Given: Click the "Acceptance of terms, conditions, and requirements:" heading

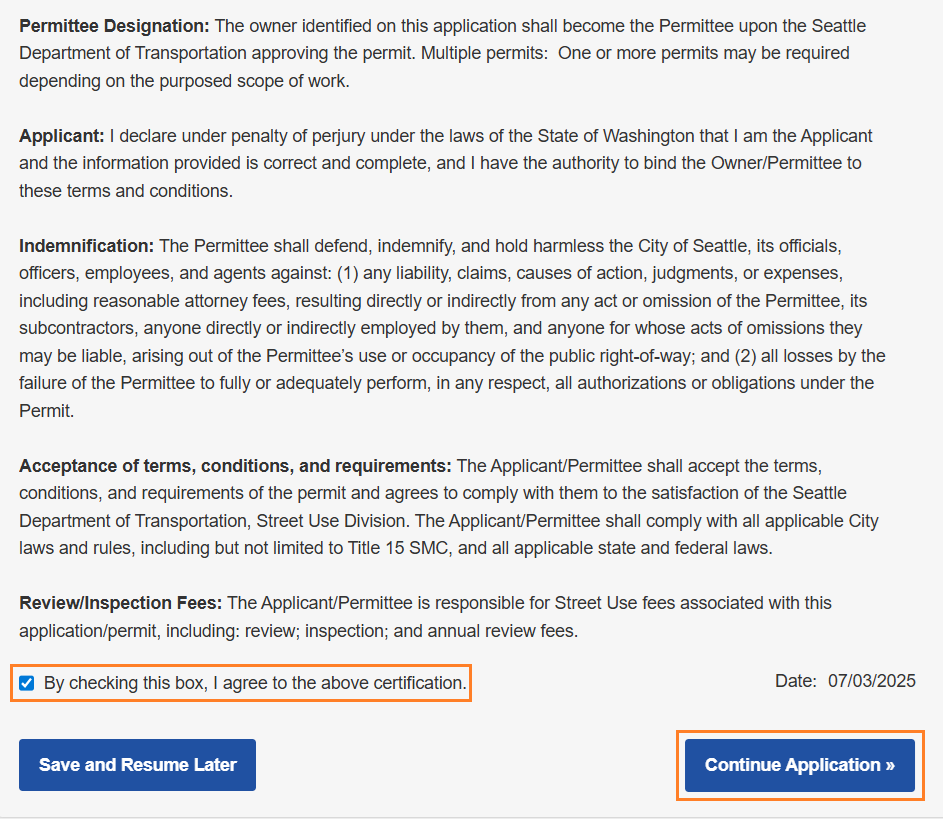Looking at the screenshot, I should point(236,465).
